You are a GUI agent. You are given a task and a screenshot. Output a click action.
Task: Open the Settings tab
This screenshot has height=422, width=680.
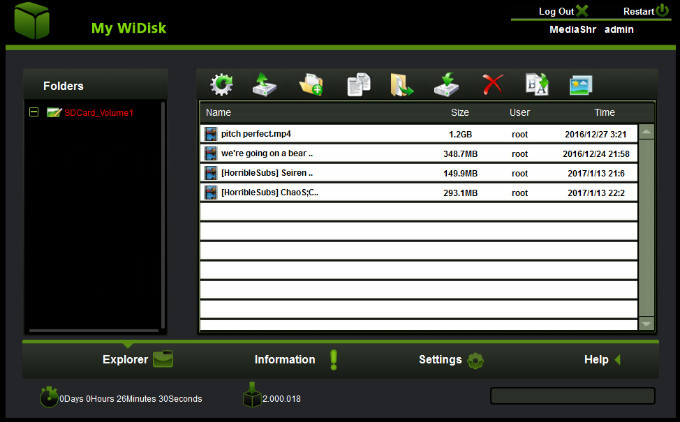coord(440,360)
